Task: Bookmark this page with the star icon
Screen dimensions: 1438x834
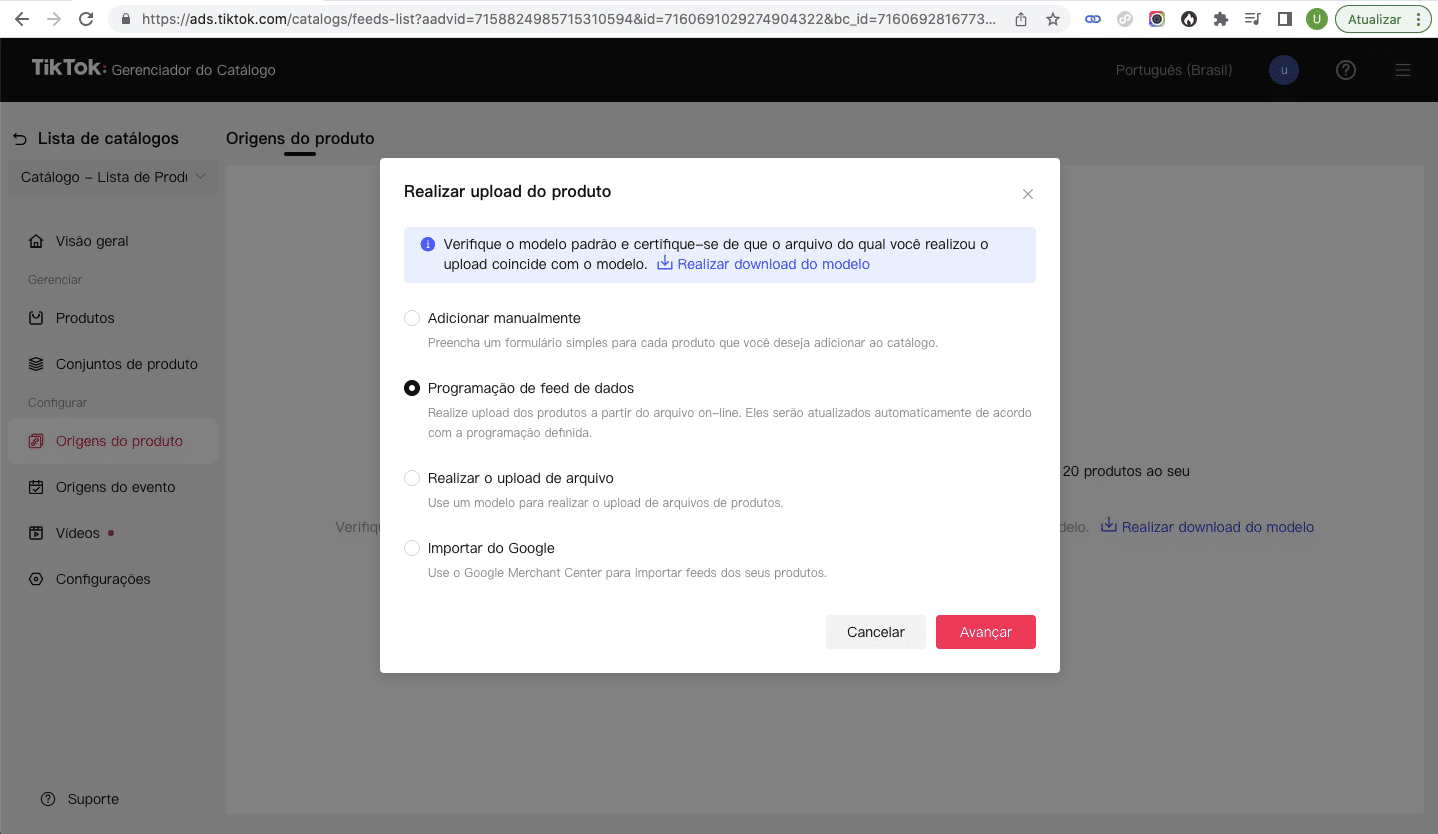Action: click(x=1053, y=19)
